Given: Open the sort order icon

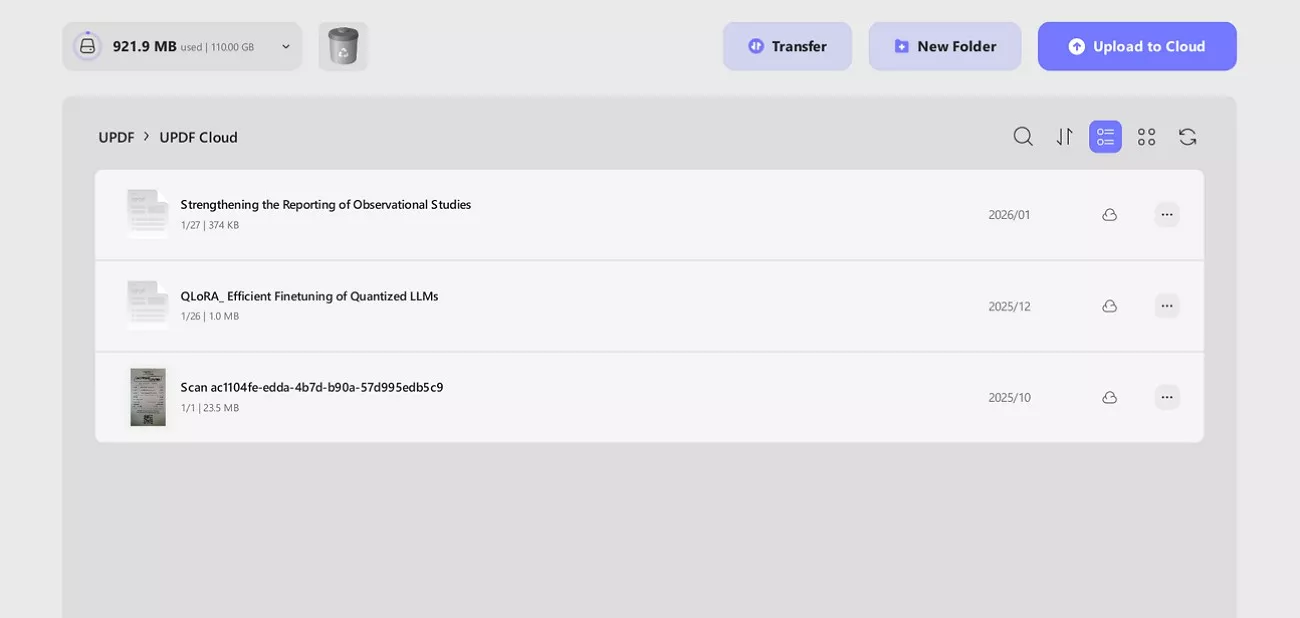Looking at the screenshot, I should coord(1064,137).
